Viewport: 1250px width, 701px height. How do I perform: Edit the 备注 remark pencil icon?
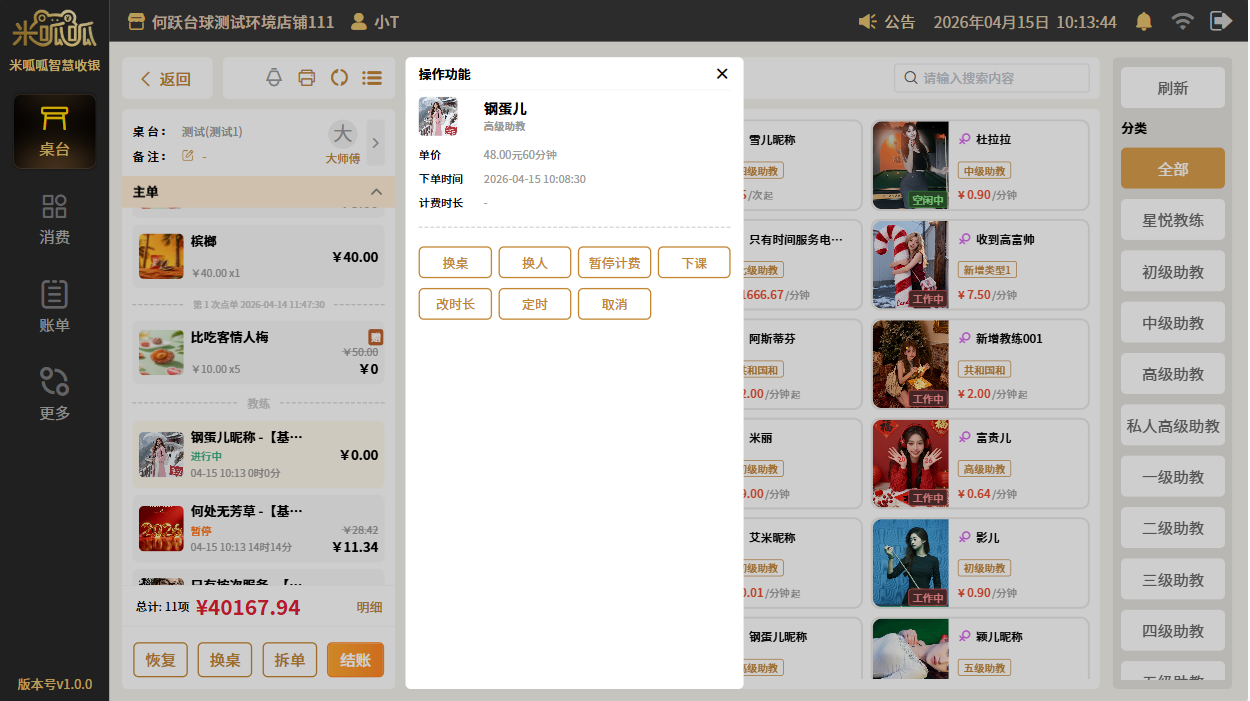[x=187, y=156]
